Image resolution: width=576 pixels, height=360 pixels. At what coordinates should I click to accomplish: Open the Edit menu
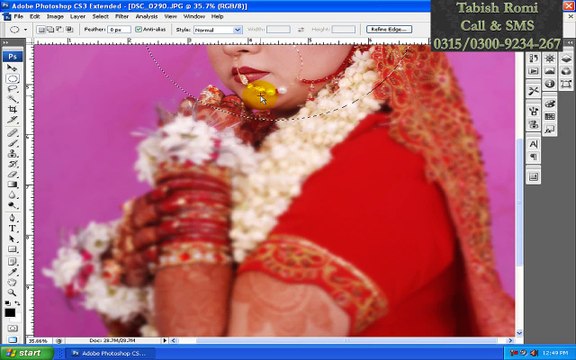coord(35,17)
